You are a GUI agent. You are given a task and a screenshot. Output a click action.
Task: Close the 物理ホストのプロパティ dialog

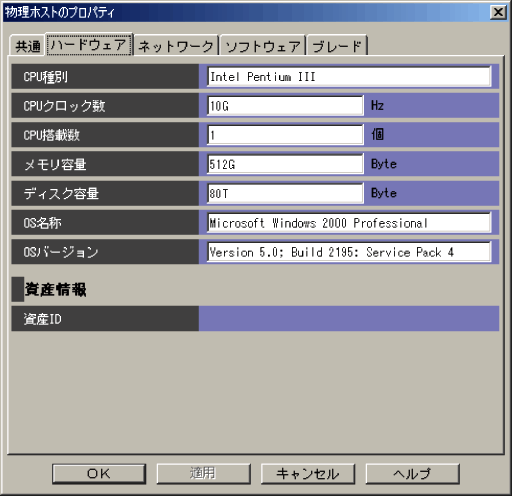498,12
